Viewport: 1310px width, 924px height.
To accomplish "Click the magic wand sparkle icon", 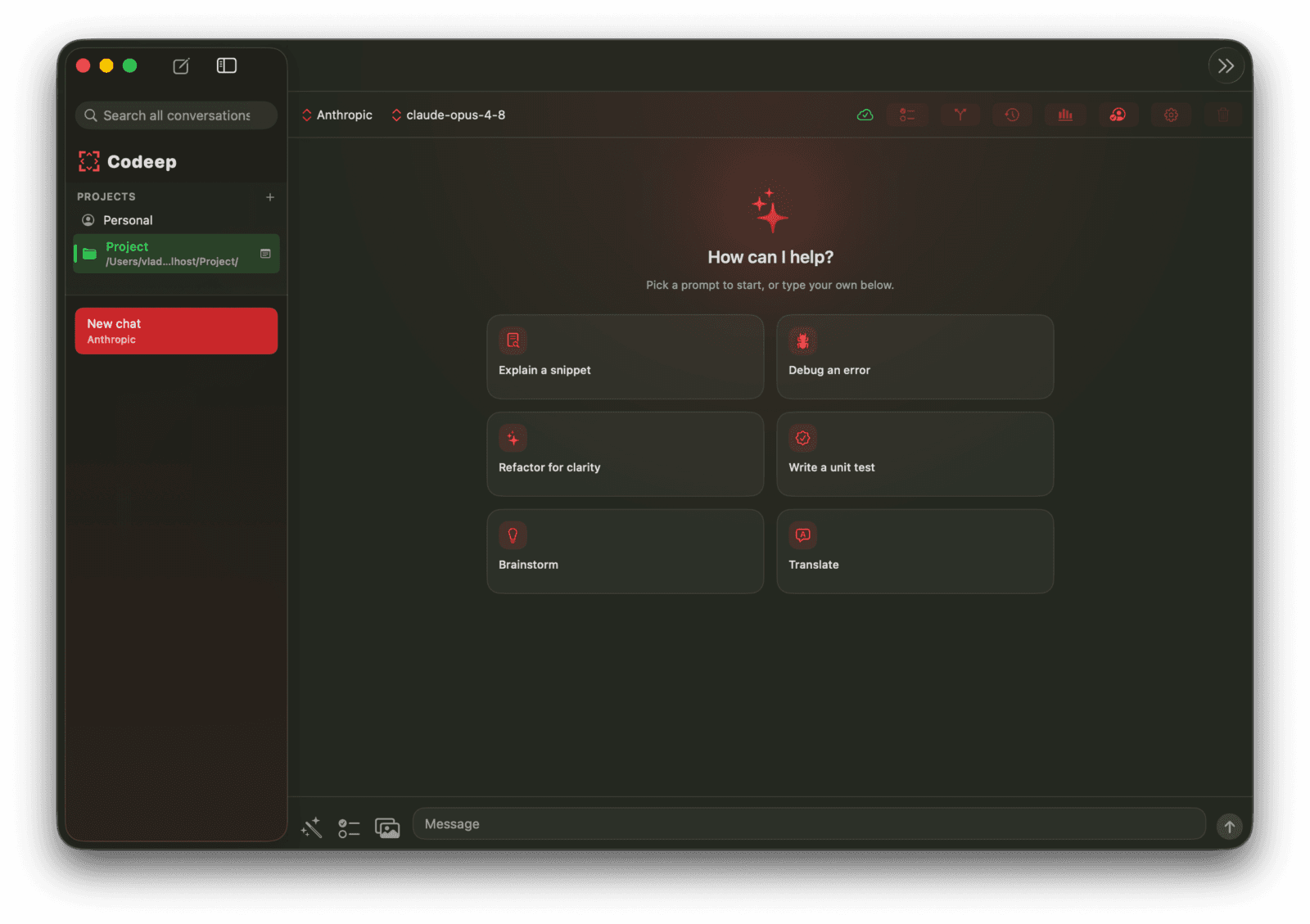I will tap(311, 827).
